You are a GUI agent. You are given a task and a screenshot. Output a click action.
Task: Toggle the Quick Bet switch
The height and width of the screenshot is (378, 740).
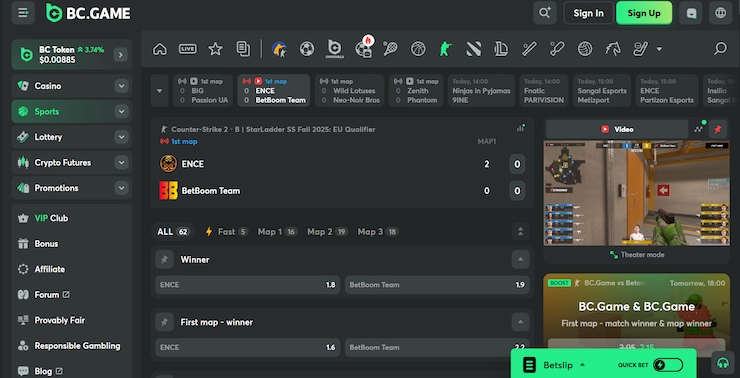point(668,365)
